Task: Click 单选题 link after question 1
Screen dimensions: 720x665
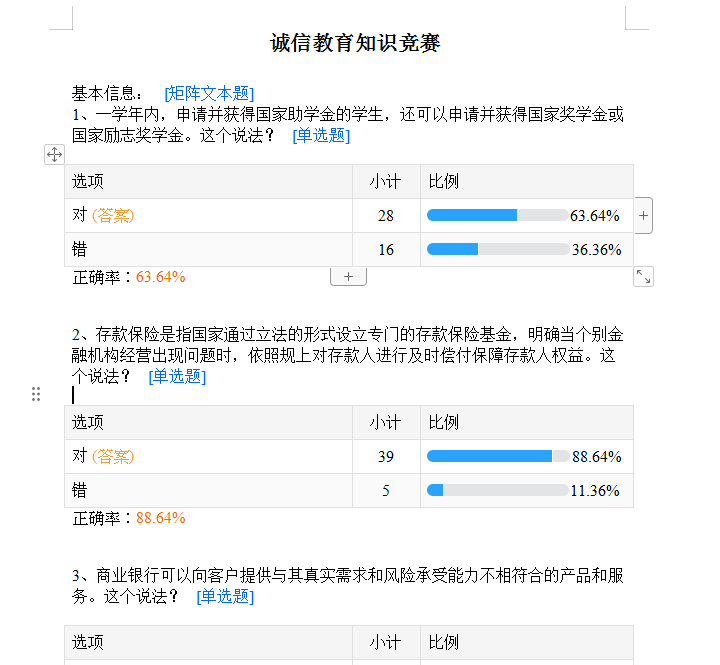Action: pos(321,135)
